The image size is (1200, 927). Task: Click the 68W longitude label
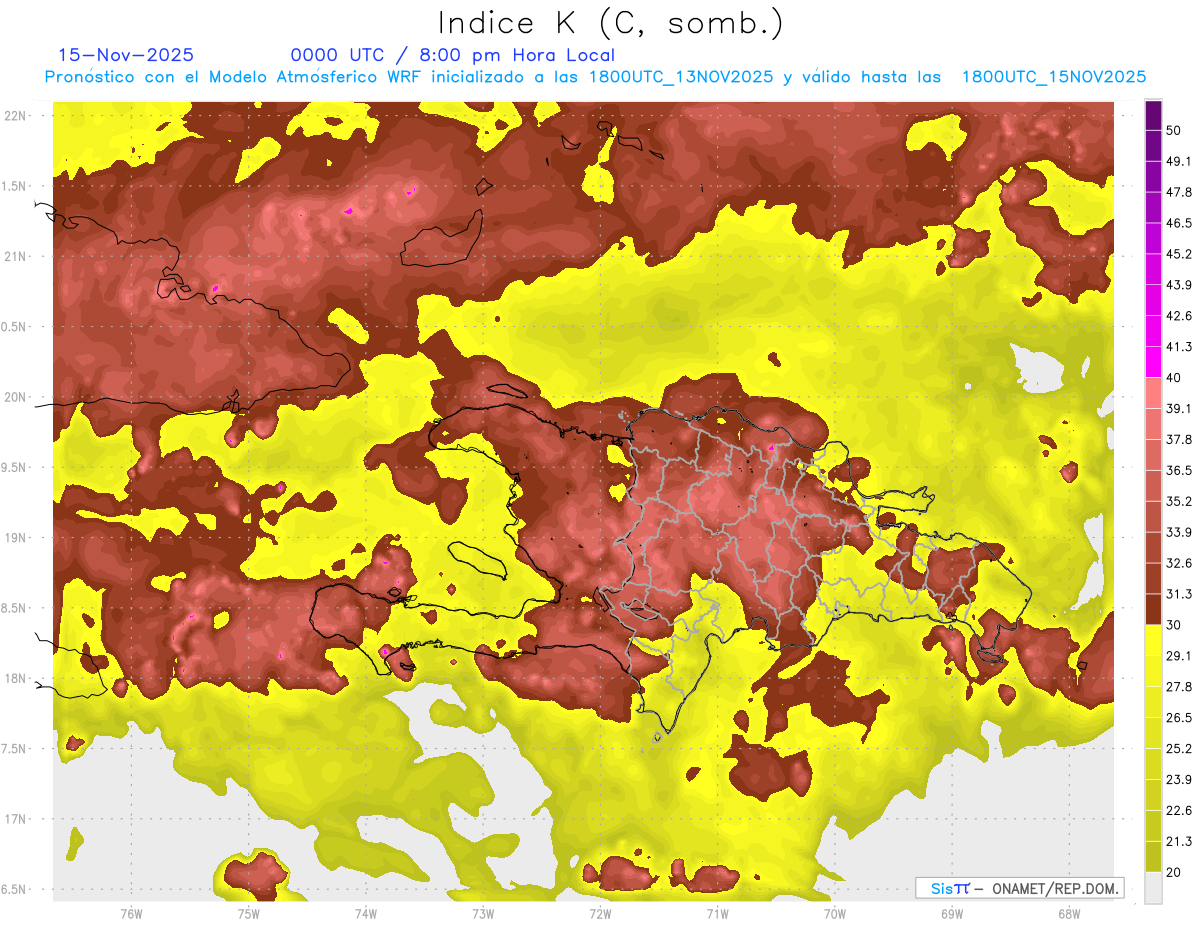pos(1068,914)
